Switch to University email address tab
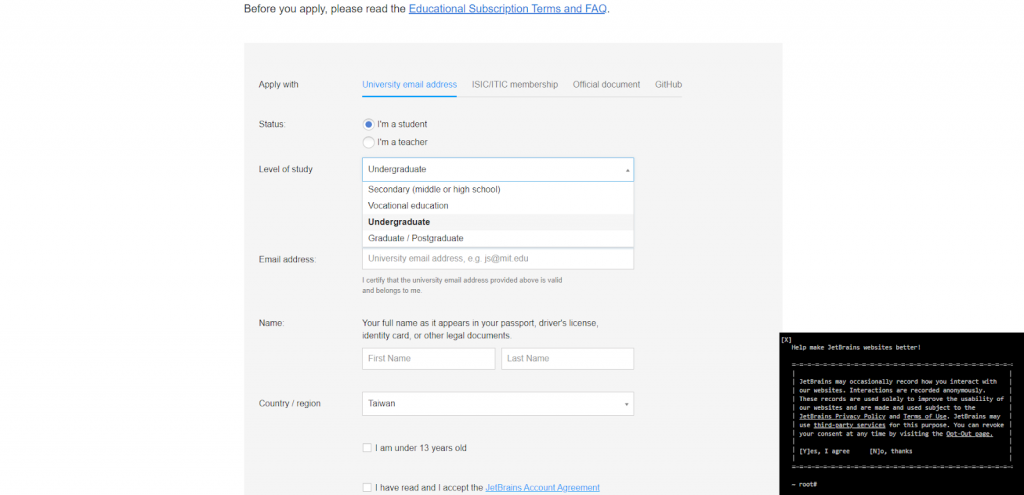Viewport: 1024px width, 495px height. click(409, 85)
